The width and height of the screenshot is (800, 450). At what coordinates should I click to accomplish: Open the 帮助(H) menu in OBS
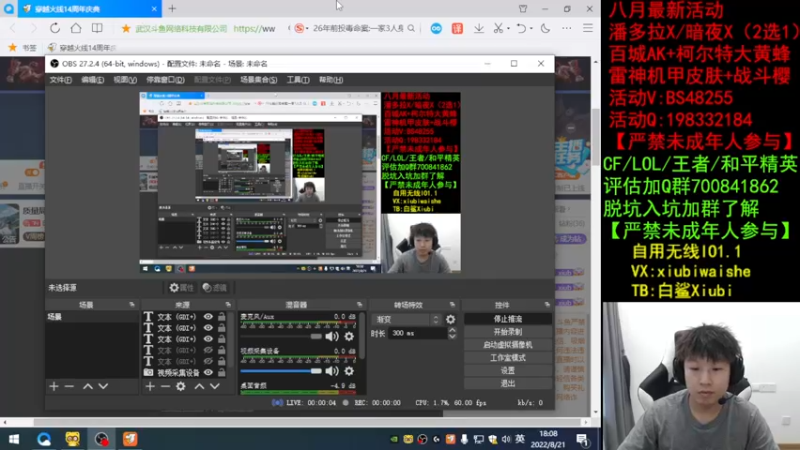coord(331,80)
